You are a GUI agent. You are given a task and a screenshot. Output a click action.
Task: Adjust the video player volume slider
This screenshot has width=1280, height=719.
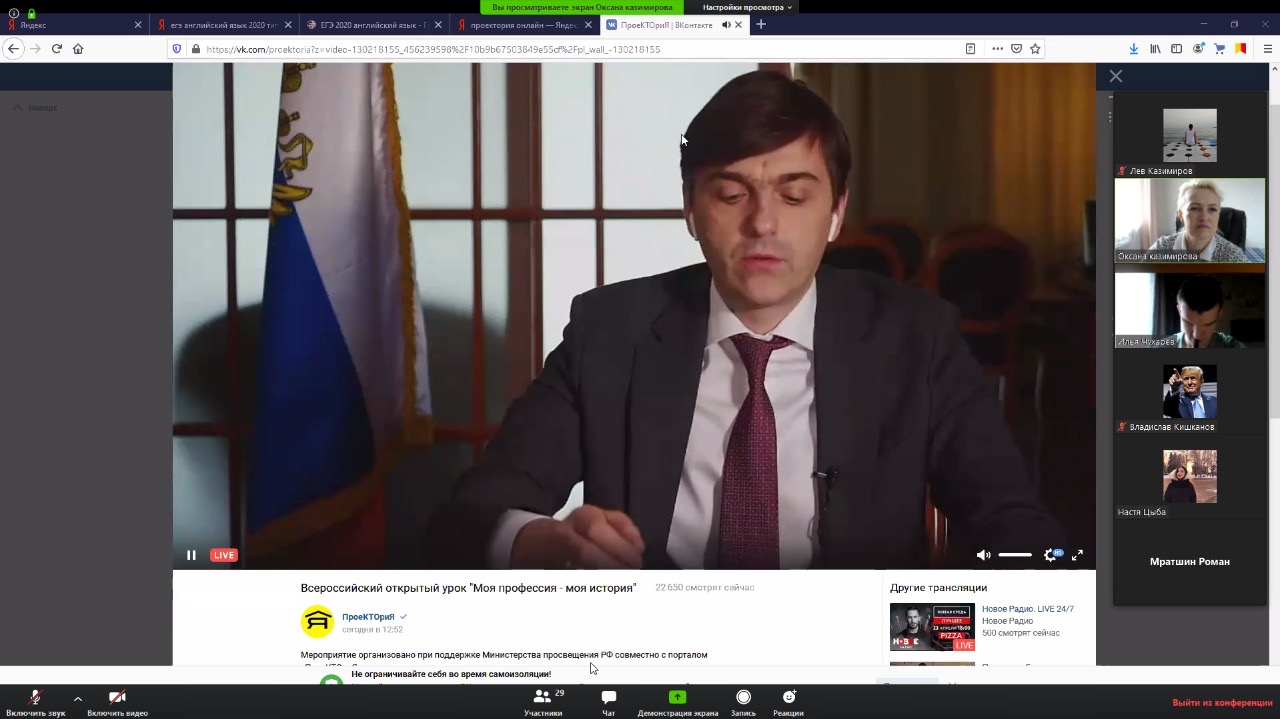(1014, 555)
